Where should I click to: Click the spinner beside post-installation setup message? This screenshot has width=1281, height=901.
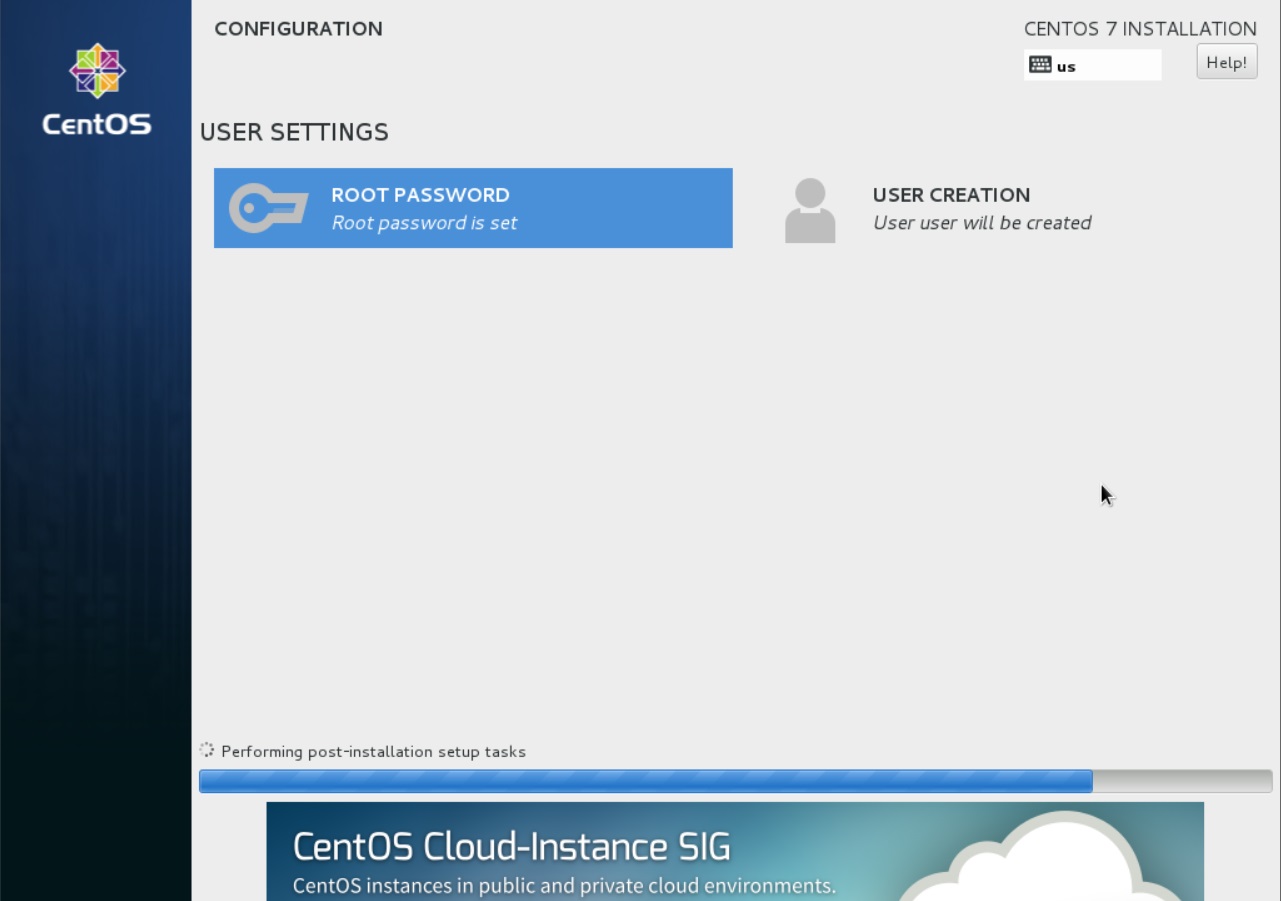click(x=206, y=750)
